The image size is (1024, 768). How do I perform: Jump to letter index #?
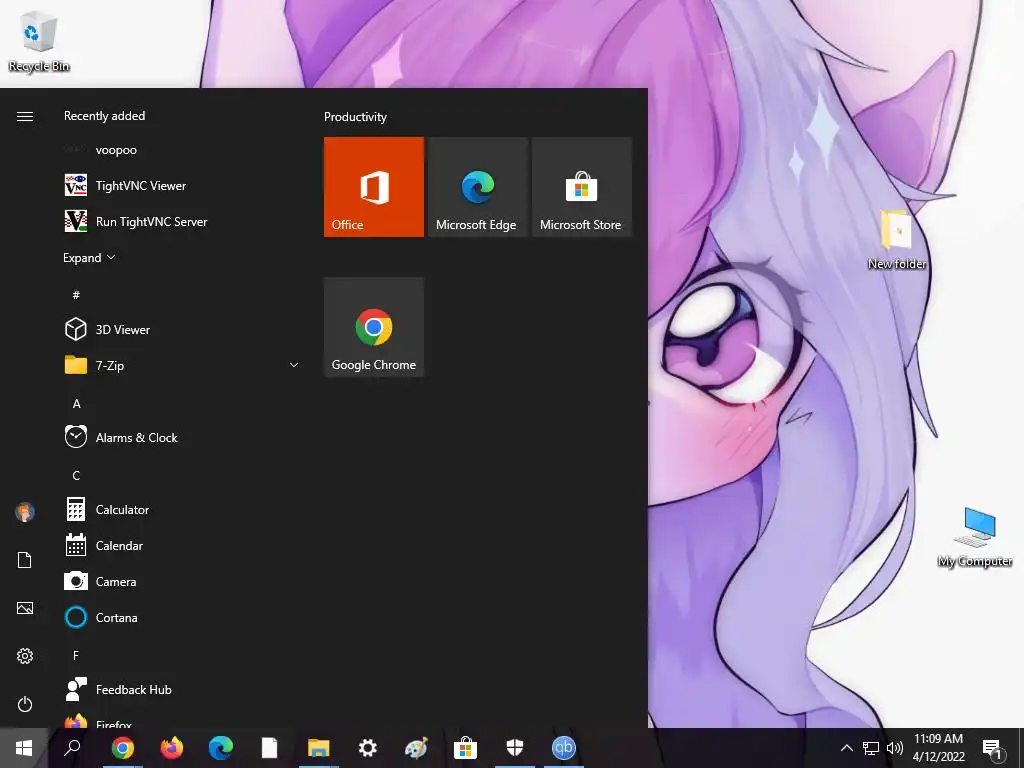click(x=76, y=295)
